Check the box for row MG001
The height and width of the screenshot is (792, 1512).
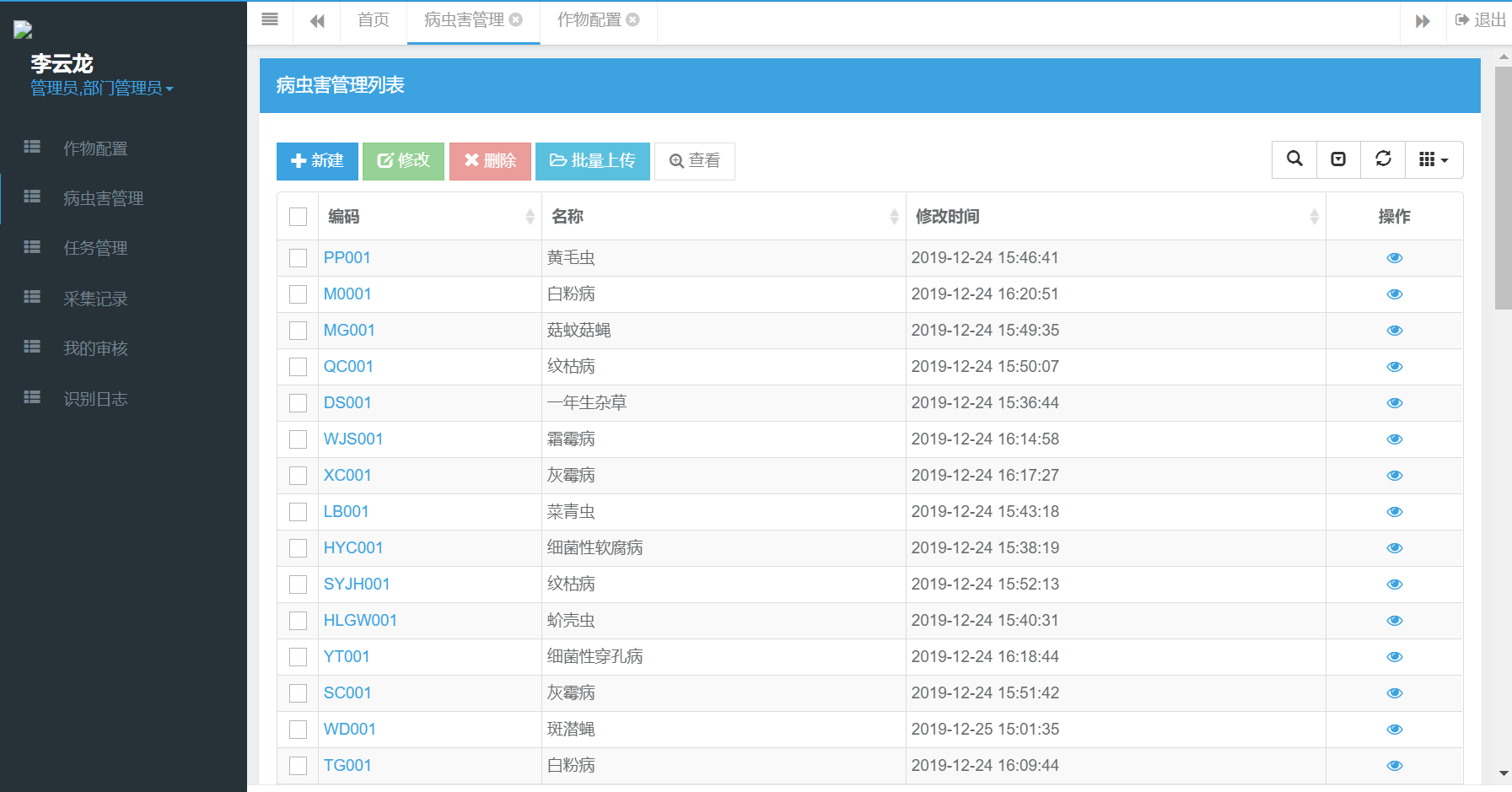coord(298,331)
